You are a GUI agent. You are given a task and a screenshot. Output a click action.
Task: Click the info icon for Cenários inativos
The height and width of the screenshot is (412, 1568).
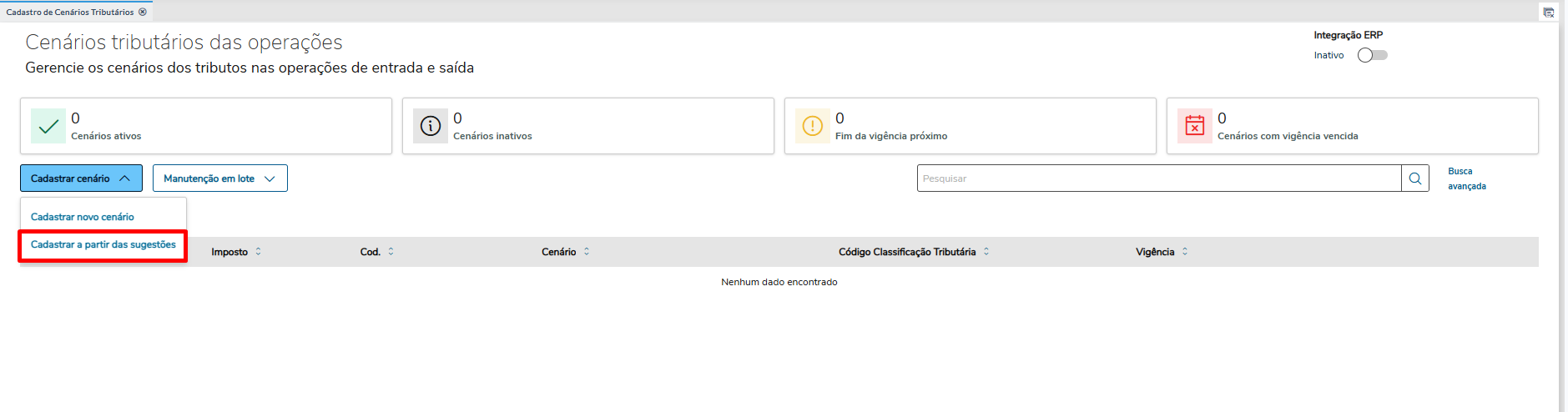[x=431, y=126]
